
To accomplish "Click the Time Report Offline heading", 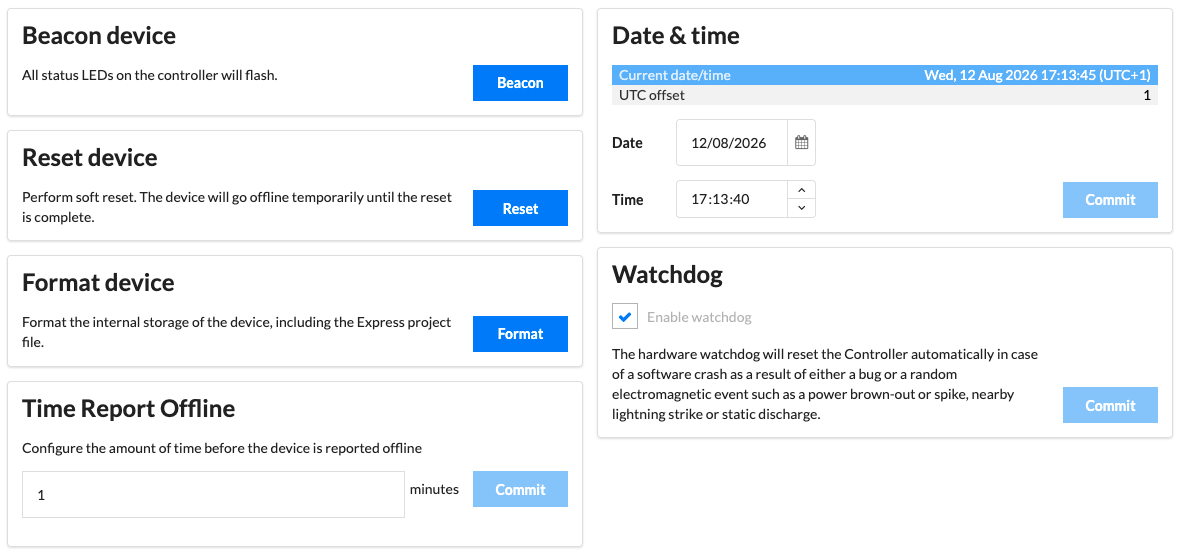I will [128, 409].
